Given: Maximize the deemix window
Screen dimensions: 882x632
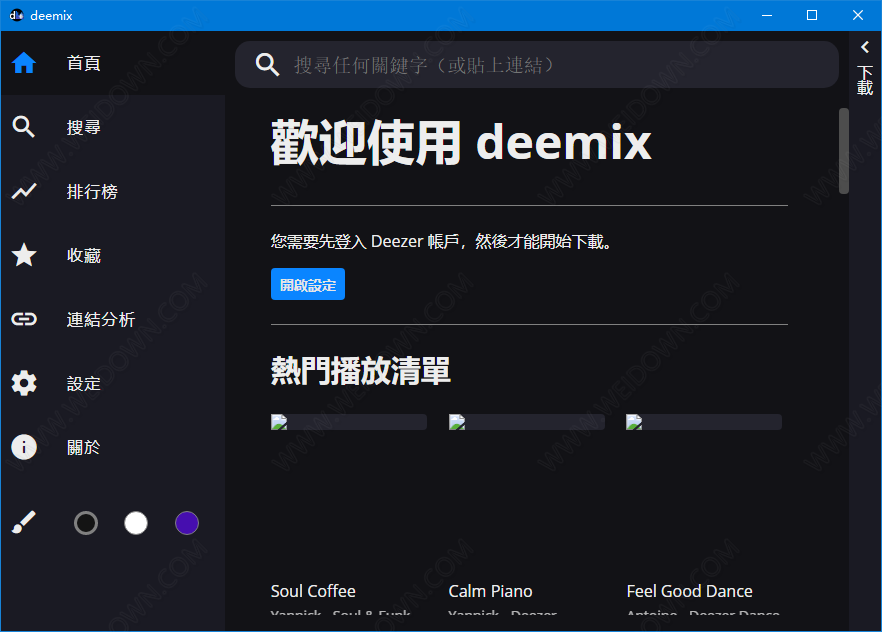Looking at the screenshot, I should pyautogui.click(x=812, y=15).
